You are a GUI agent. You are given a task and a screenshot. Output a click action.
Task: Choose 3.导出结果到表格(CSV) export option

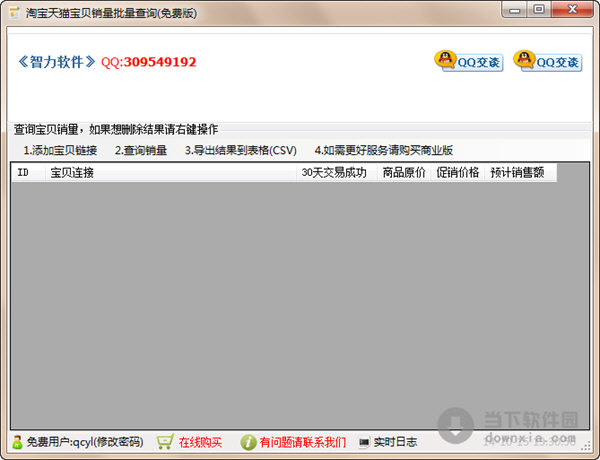click(x=241, y=150)
